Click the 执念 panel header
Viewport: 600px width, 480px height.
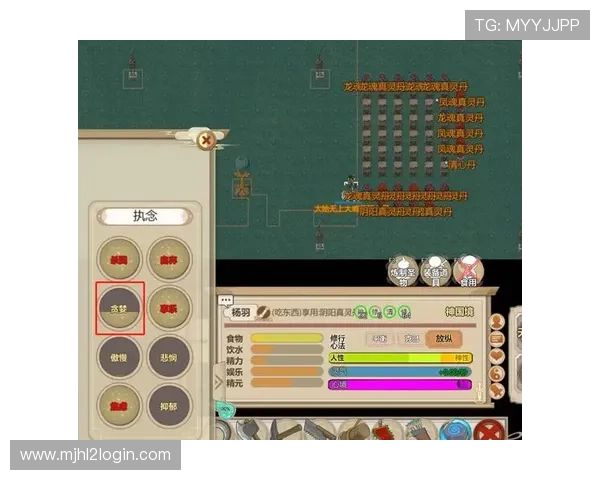145,216
